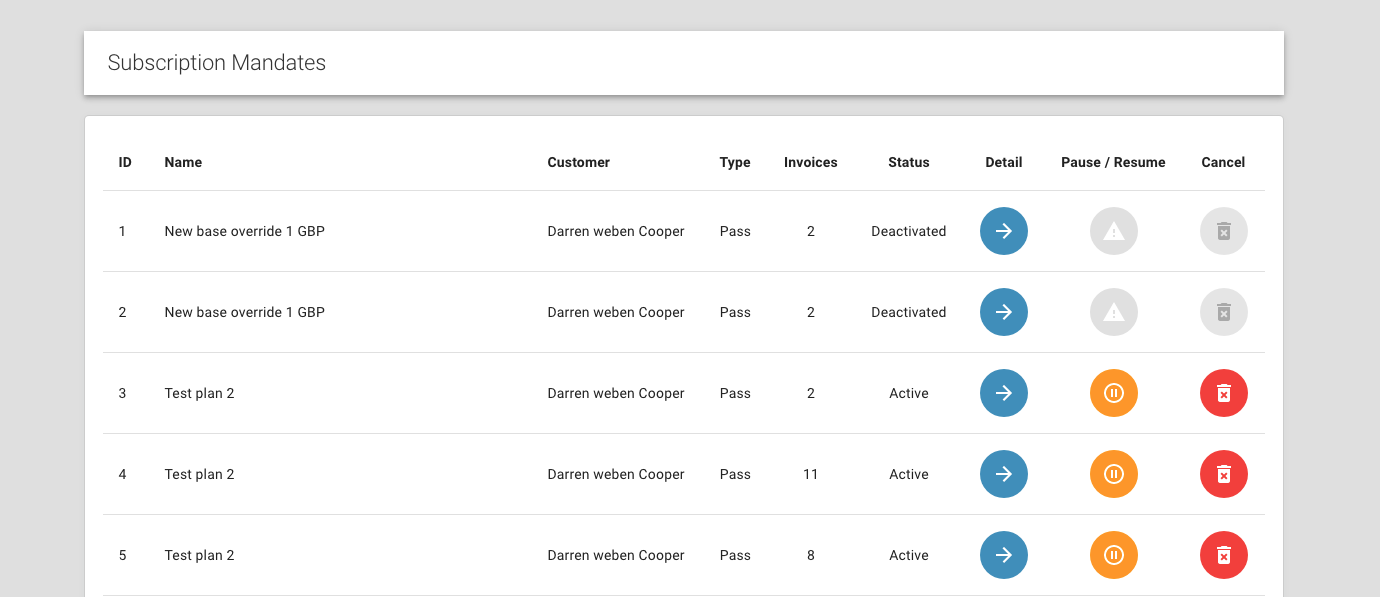Click the Invoices column header
The height and width of the screenshot is (597, 1380).
[810, 162]
